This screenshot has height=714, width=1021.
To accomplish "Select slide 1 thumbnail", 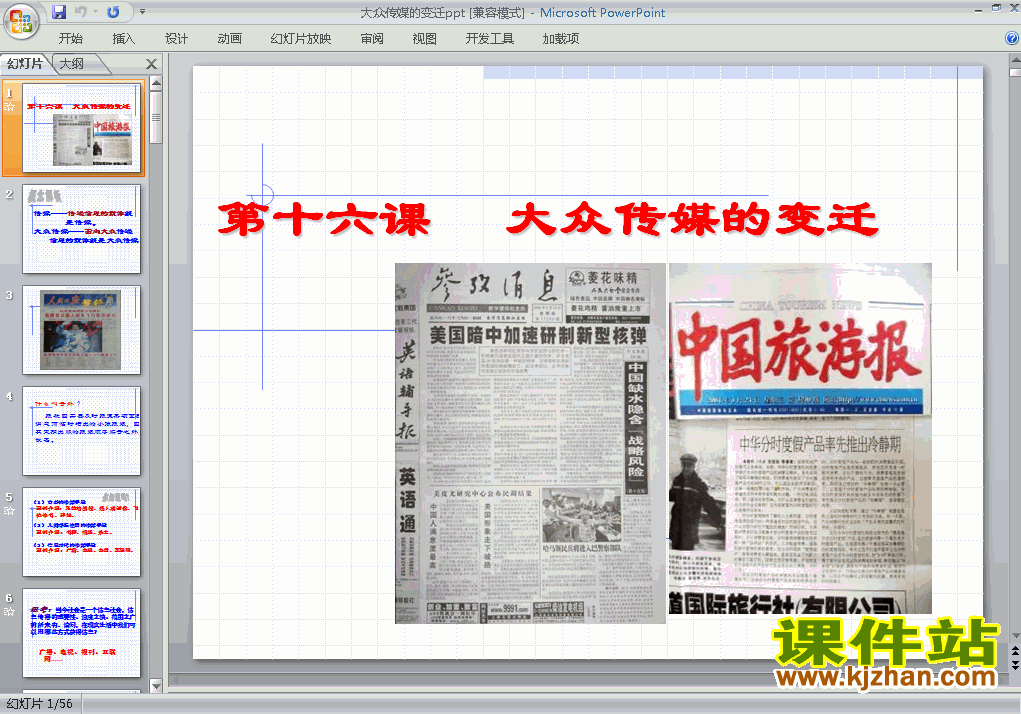I will (81, 128).
